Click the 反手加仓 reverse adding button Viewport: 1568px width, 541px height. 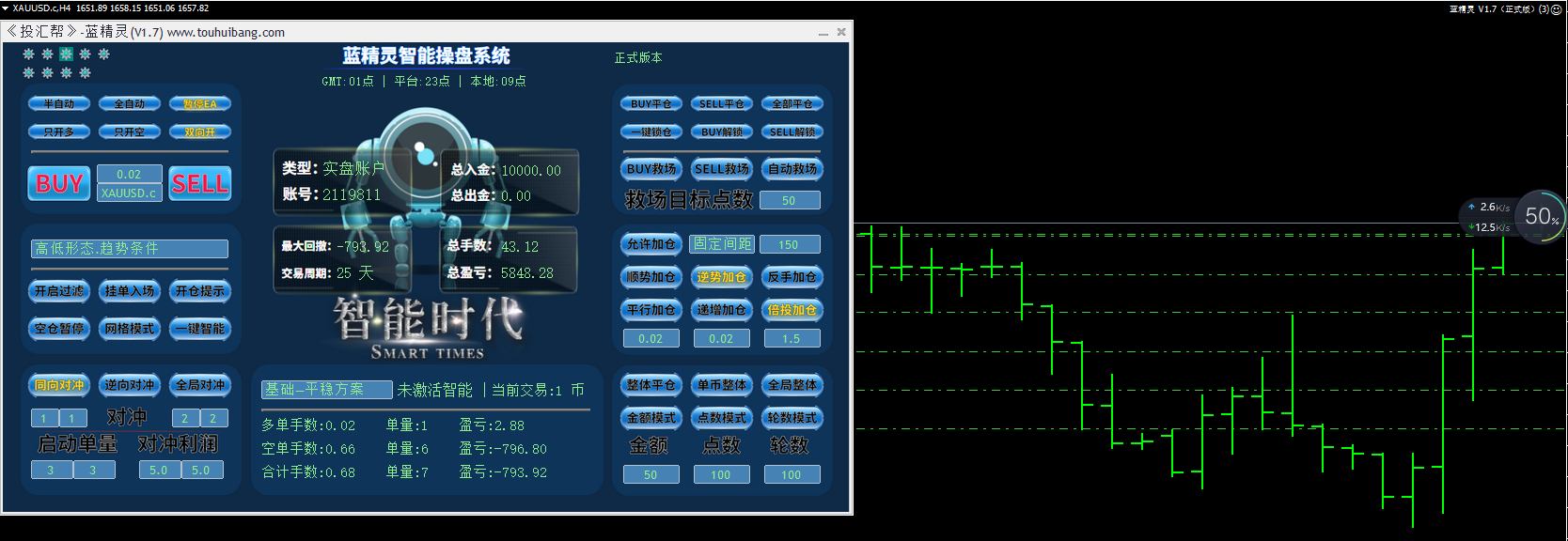792,277
